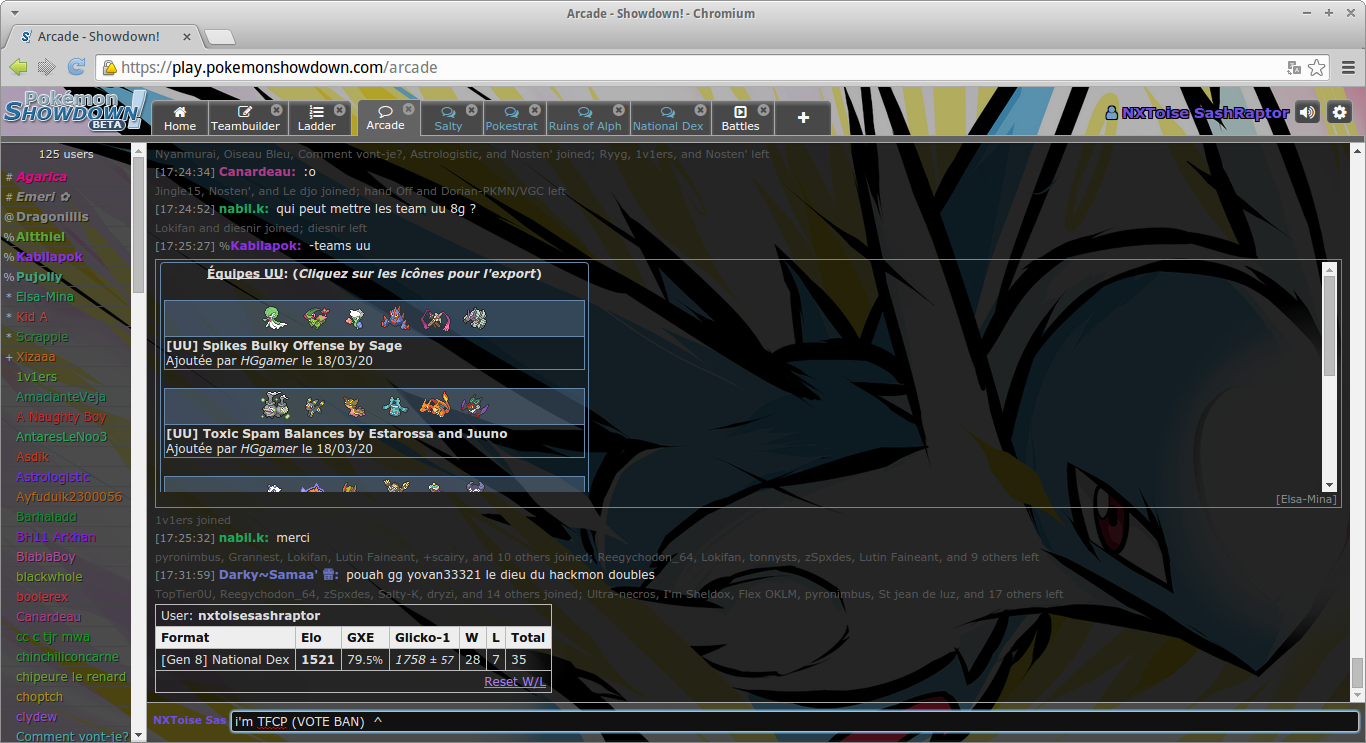
Task: Click the Reset W/L link
Action: [x=515, y=681]
